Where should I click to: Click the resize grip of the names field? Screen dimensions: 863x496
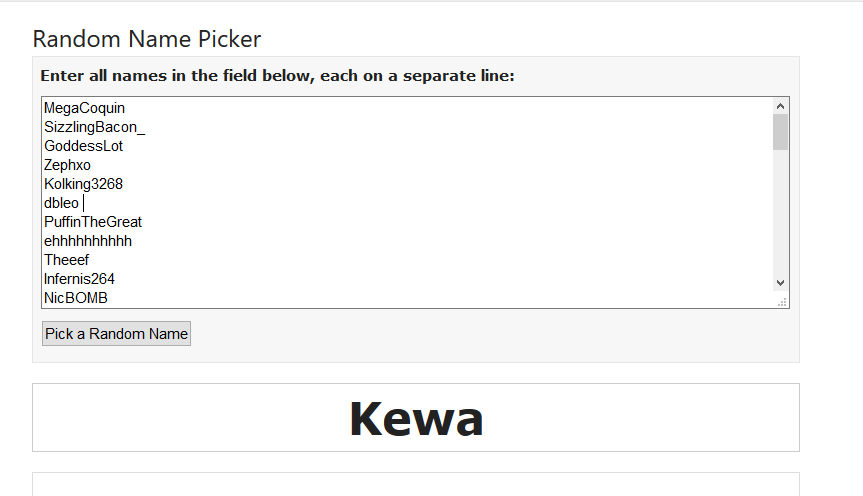782,301
